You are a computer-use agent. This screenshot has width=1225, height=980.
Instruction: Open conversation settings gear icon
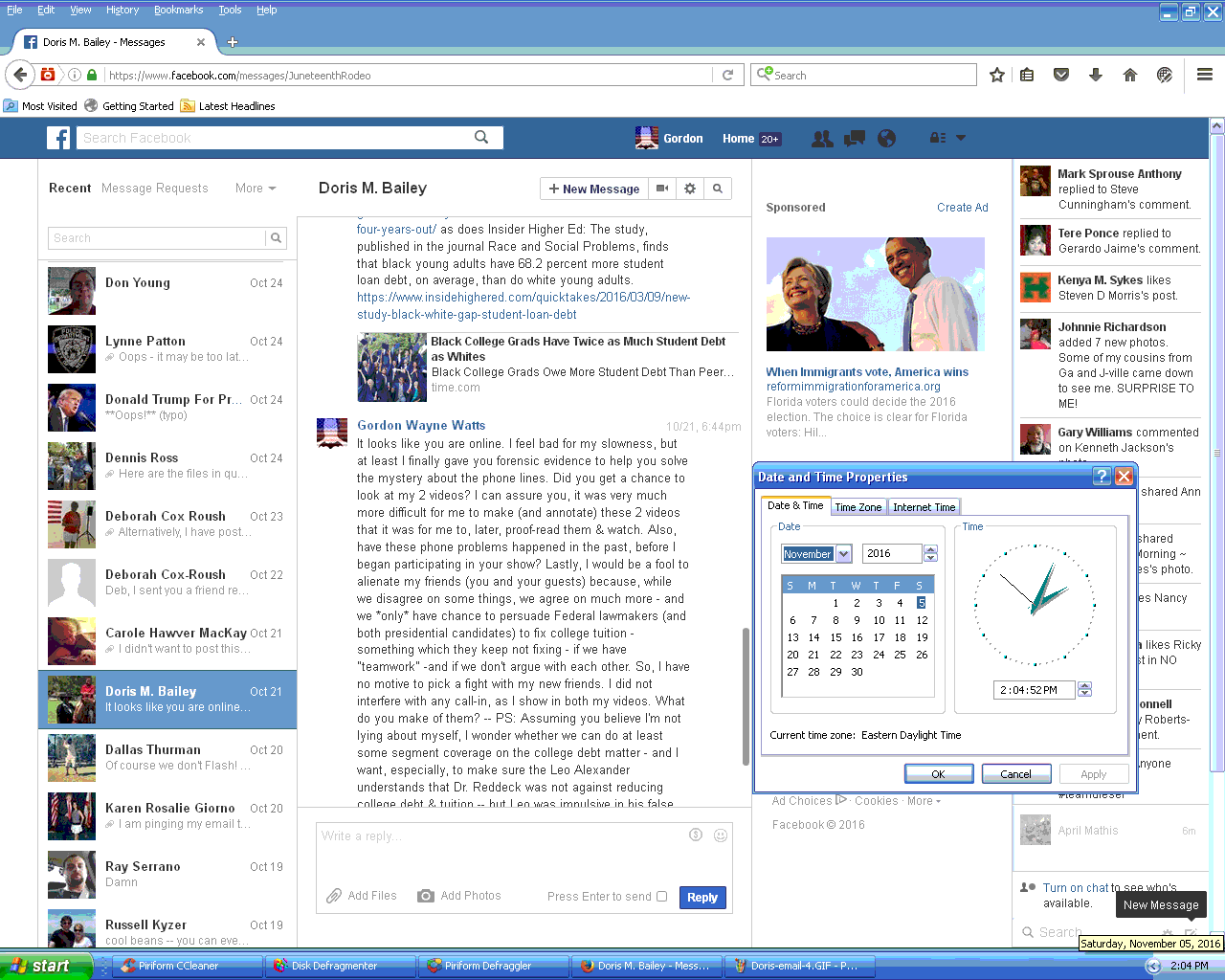690,189
